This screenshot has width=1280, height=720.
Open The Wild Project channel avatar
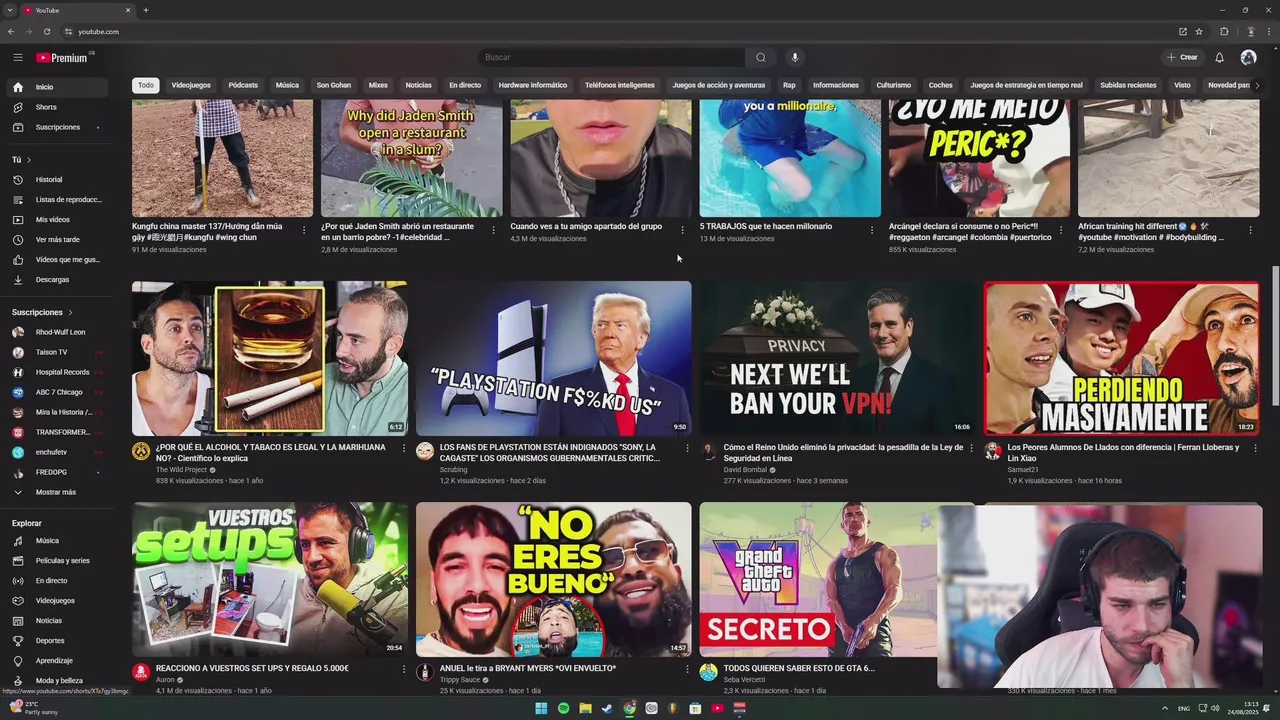coord(141,451)
